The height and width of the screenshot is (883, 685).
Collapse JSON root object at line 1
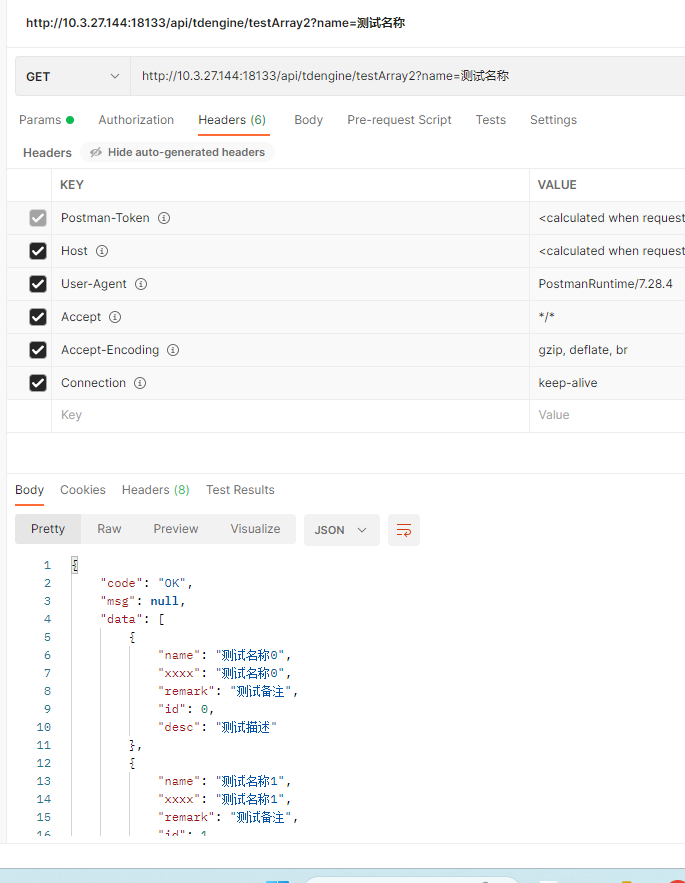coord(75,565)
